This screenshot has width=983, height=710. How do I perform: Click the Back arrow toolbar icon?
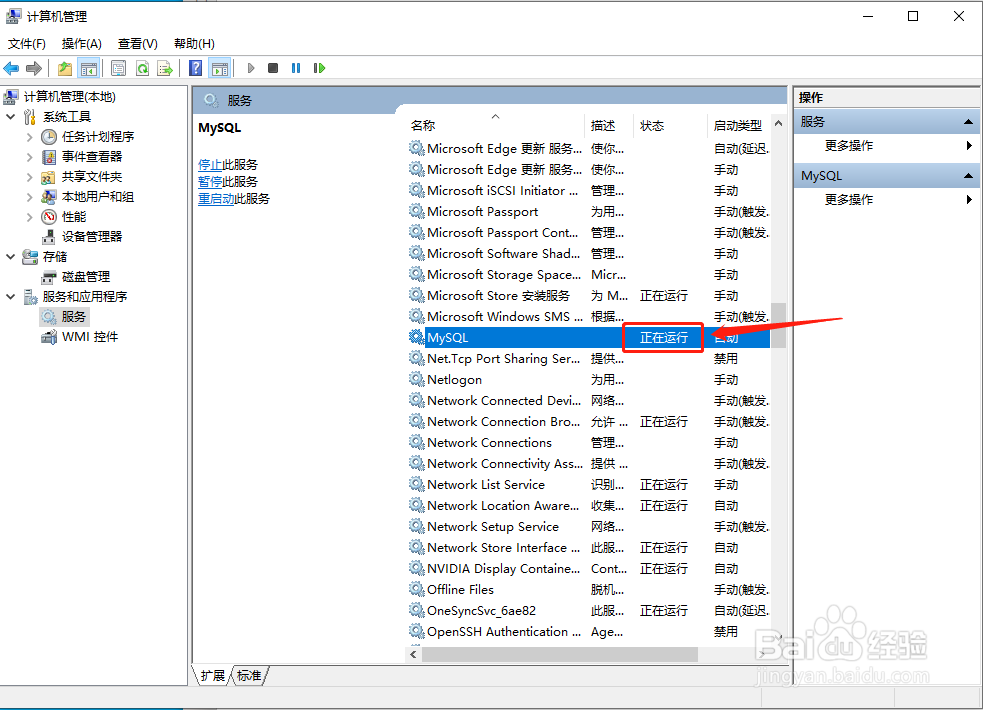[11, 68]
